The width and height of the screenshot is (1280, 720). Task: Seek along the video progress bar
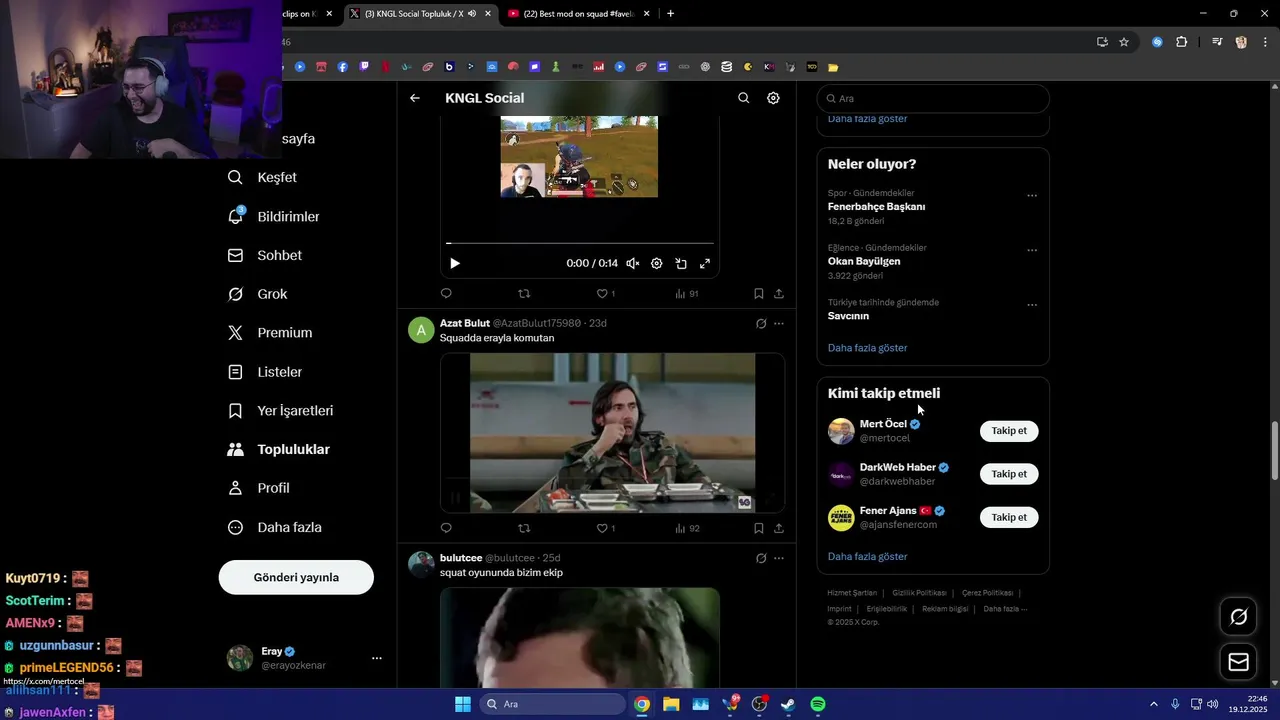[580, 243]
